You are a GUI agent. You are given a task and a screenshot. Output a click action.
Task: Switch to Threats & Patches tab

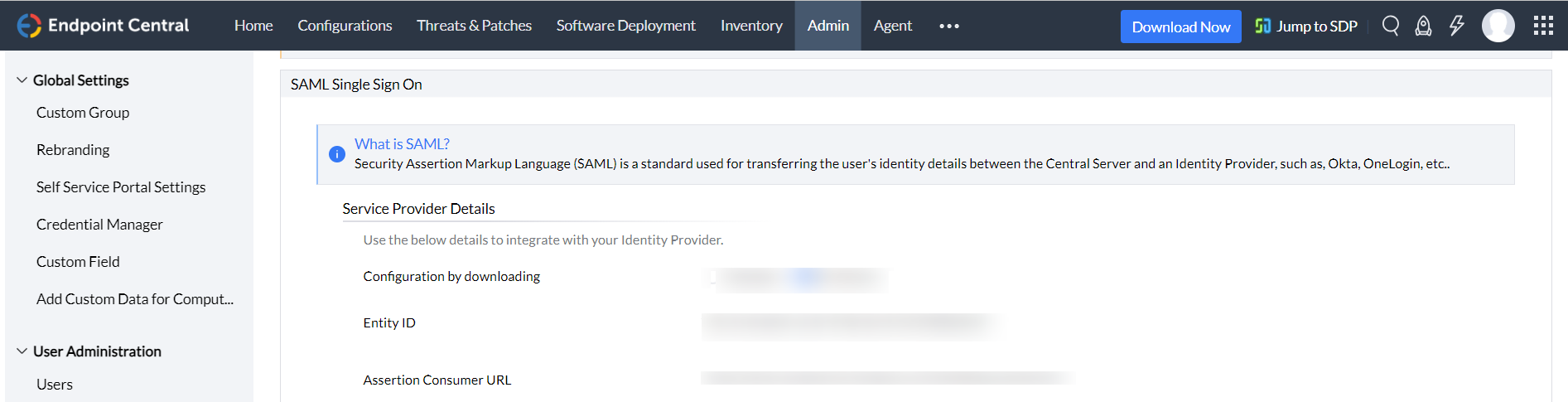click(474, 26)
